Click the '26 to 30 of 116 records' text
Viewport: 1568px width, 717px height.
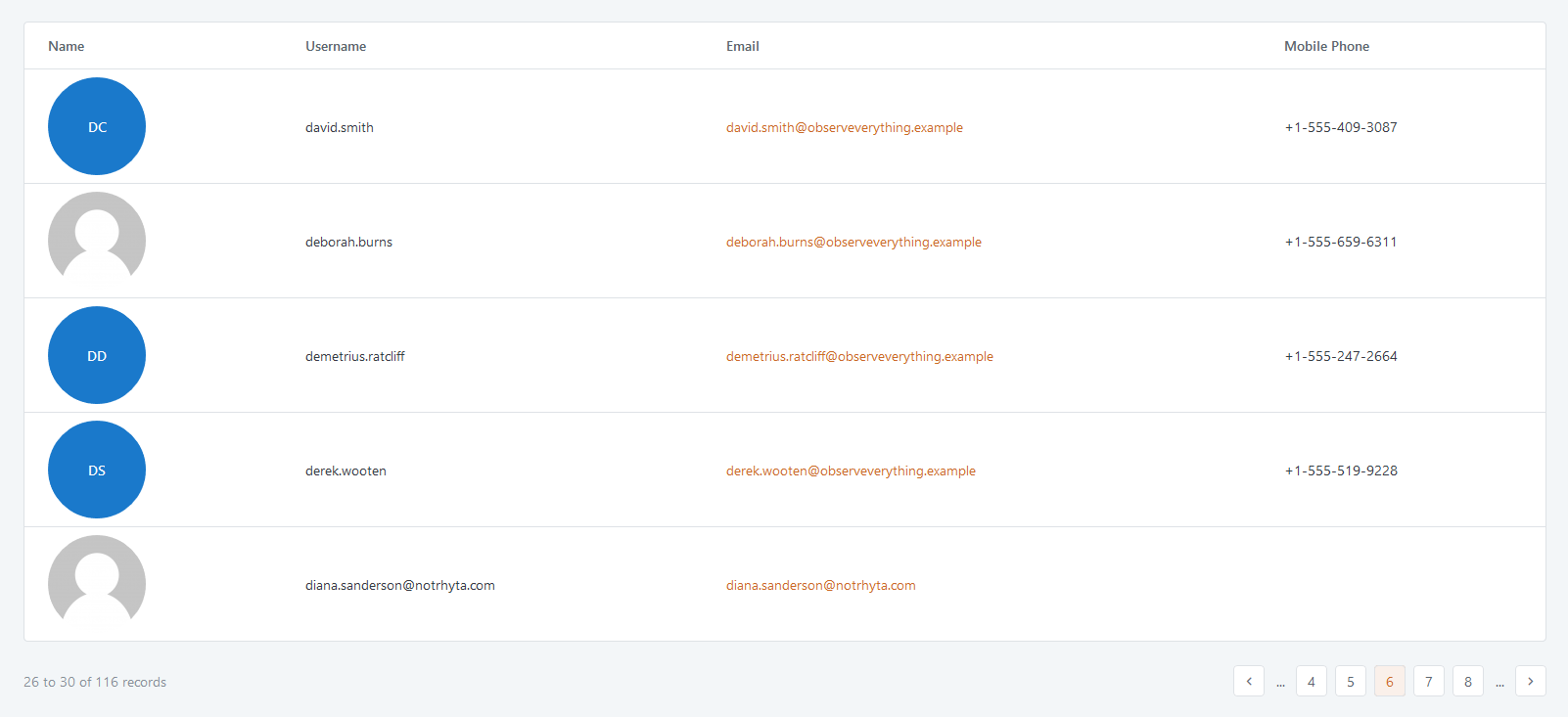95,682
